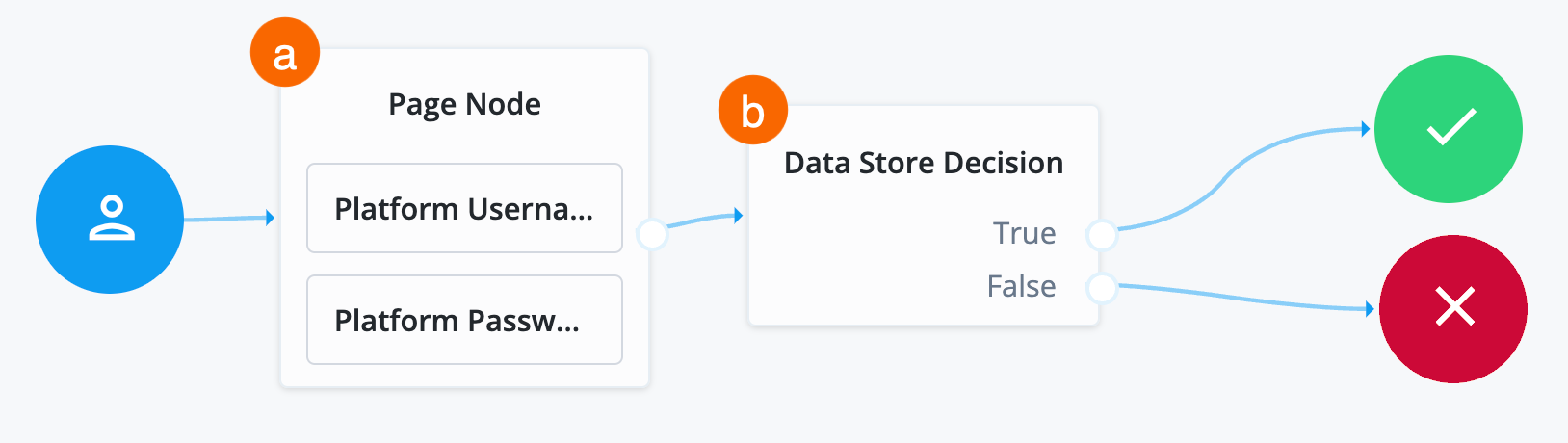Click the arrowhead entering the failure node
Screen dimensions: 1568x443
point(1370,309)
